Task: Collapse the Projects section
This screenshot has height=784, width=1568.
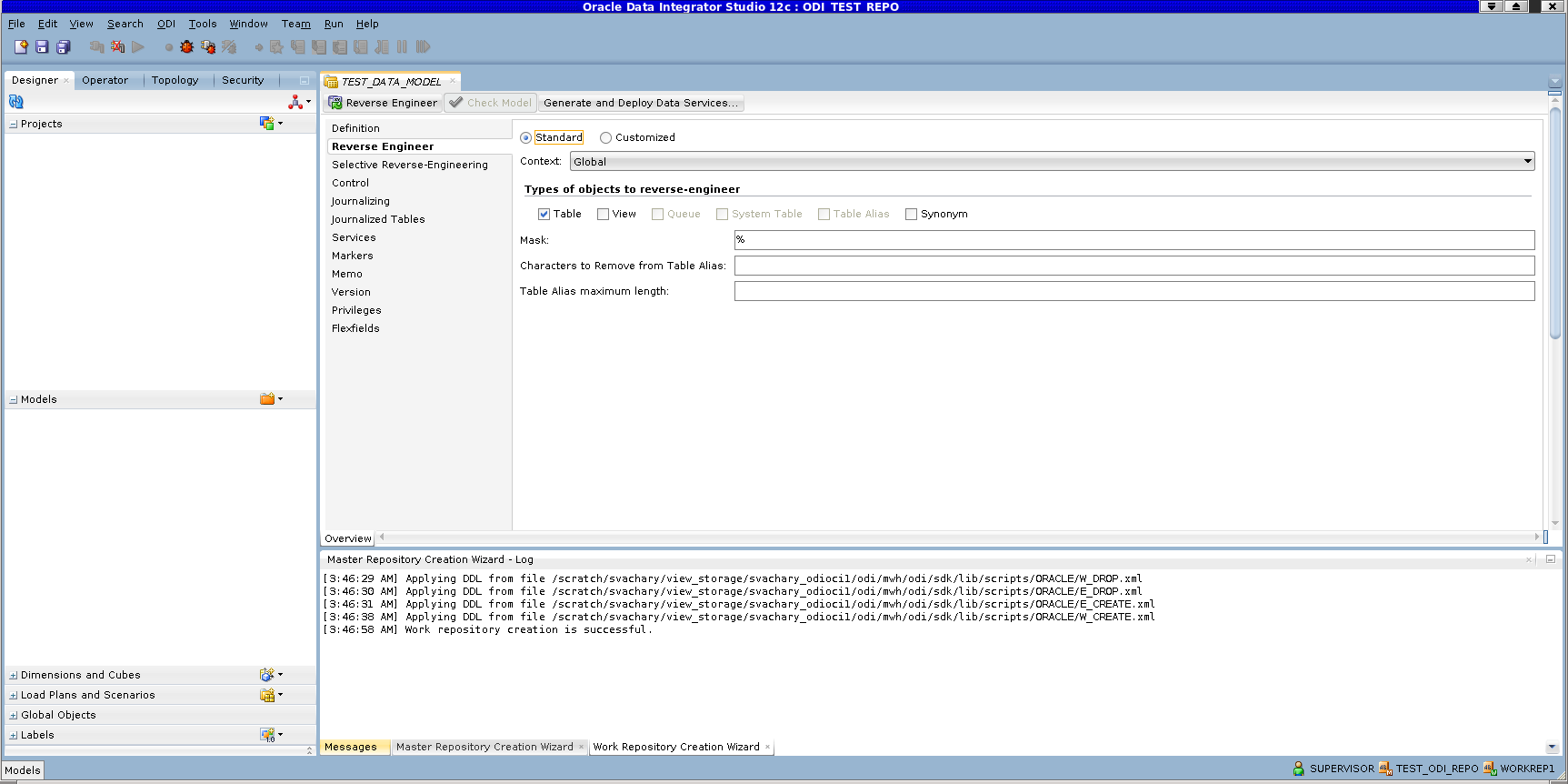Action: coord(14,124)
